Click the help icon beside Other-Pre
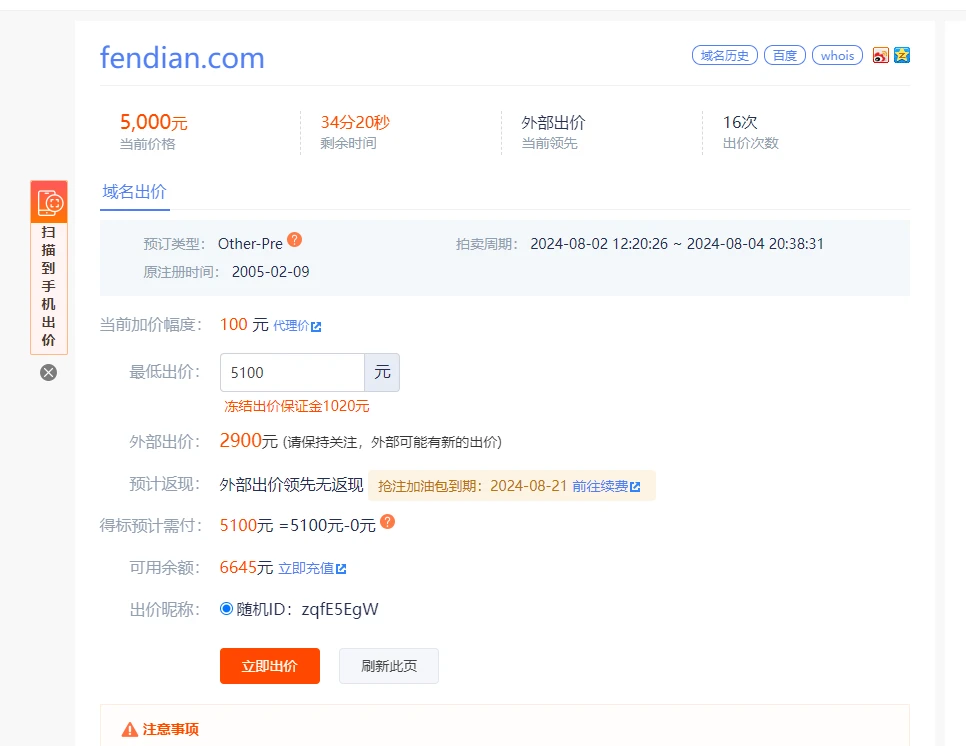Image resolution: width=966 pixels, height=746 pixels. (x=294, y=240)
